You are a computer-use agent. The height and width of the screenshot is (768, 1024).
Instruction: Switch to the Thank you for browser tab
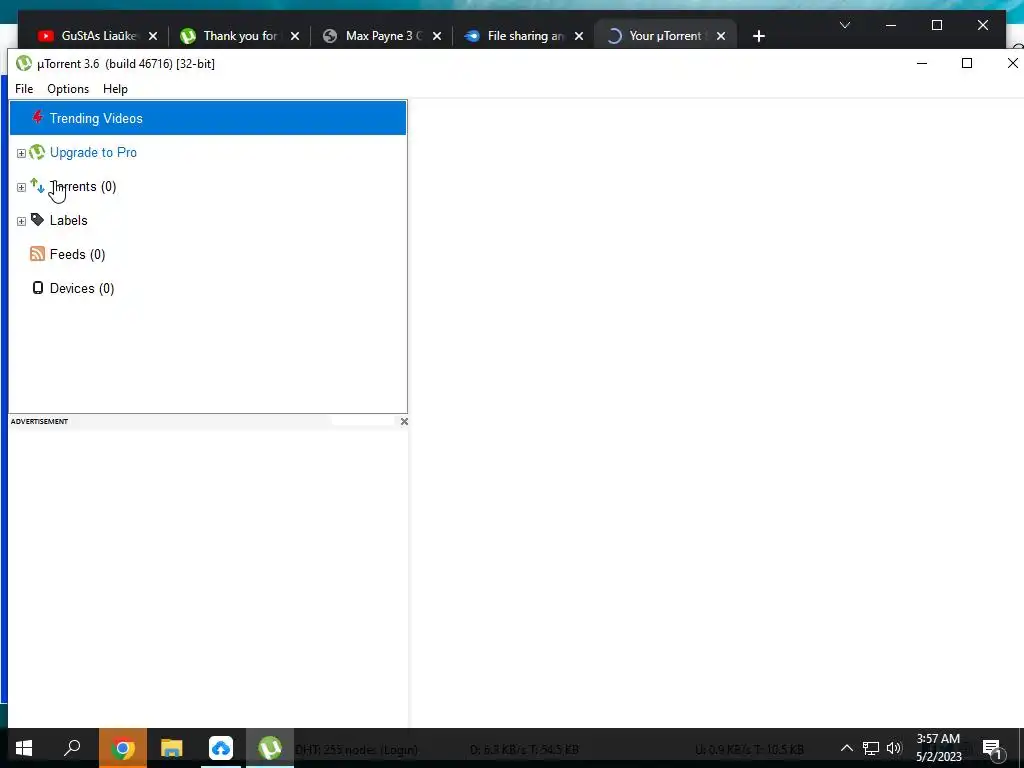(240, 36)
